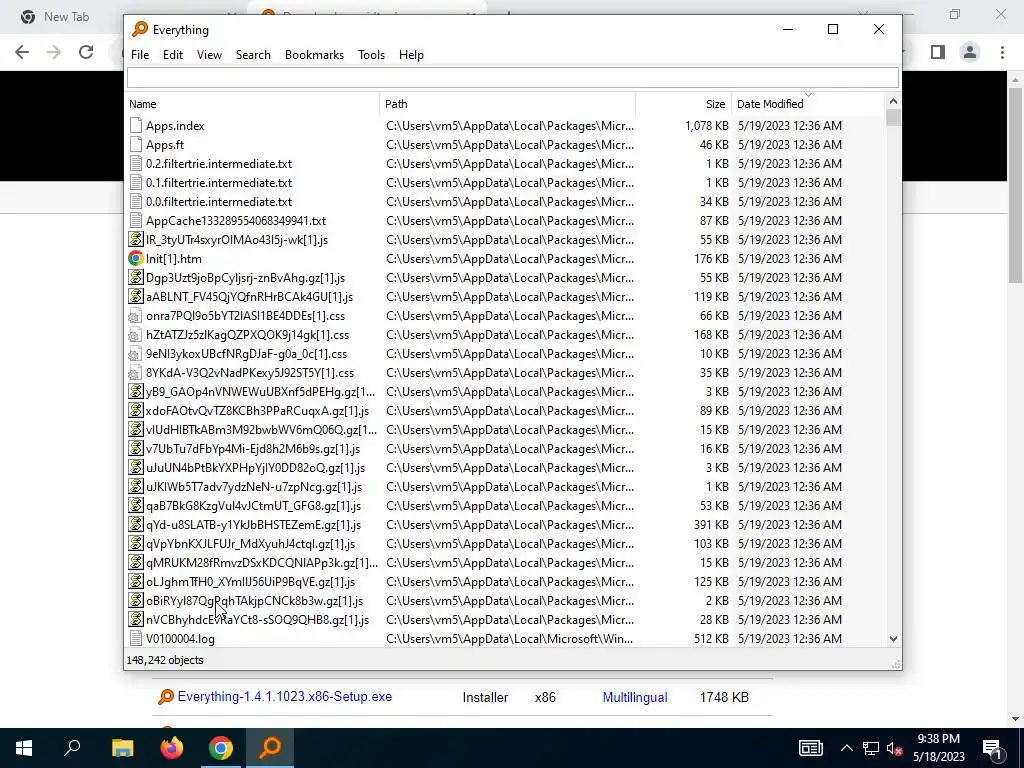Viewport: 1024px width, 768px height.
Task: Select file name oLJghmTfH0_XYmIlJ56UiP9BqVE.gz[1].js
Action: click(x=250, y=581)
